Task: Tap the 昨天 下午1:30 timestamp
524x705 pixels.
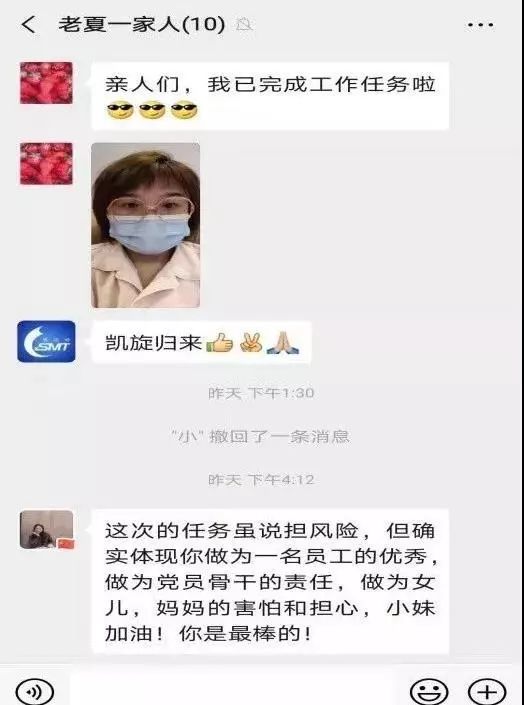Action: [x=261, y=393]
